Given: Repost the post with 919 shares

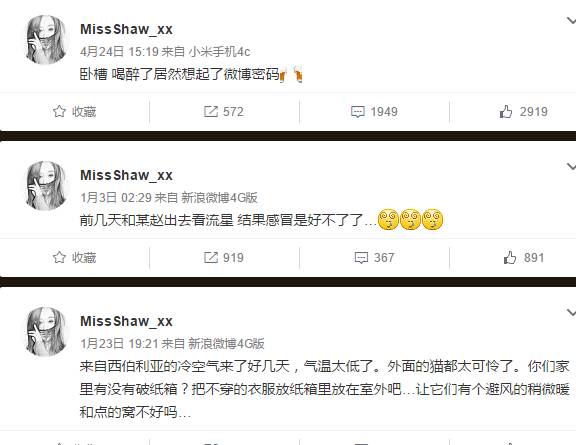Looking at the screenshot, I should click(224, 258).
